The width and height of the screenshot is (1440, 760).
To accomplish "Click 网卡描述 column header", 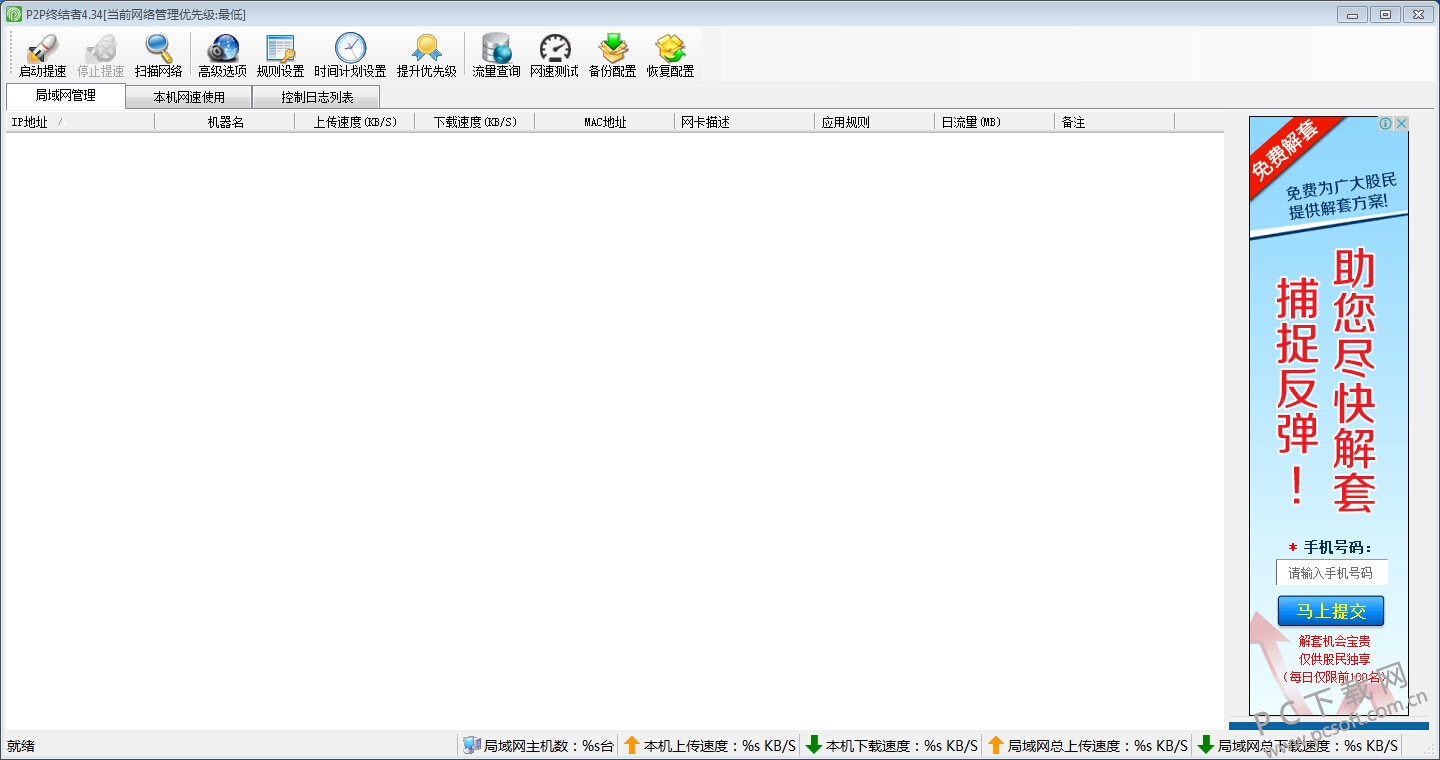I will click(745, 122).
